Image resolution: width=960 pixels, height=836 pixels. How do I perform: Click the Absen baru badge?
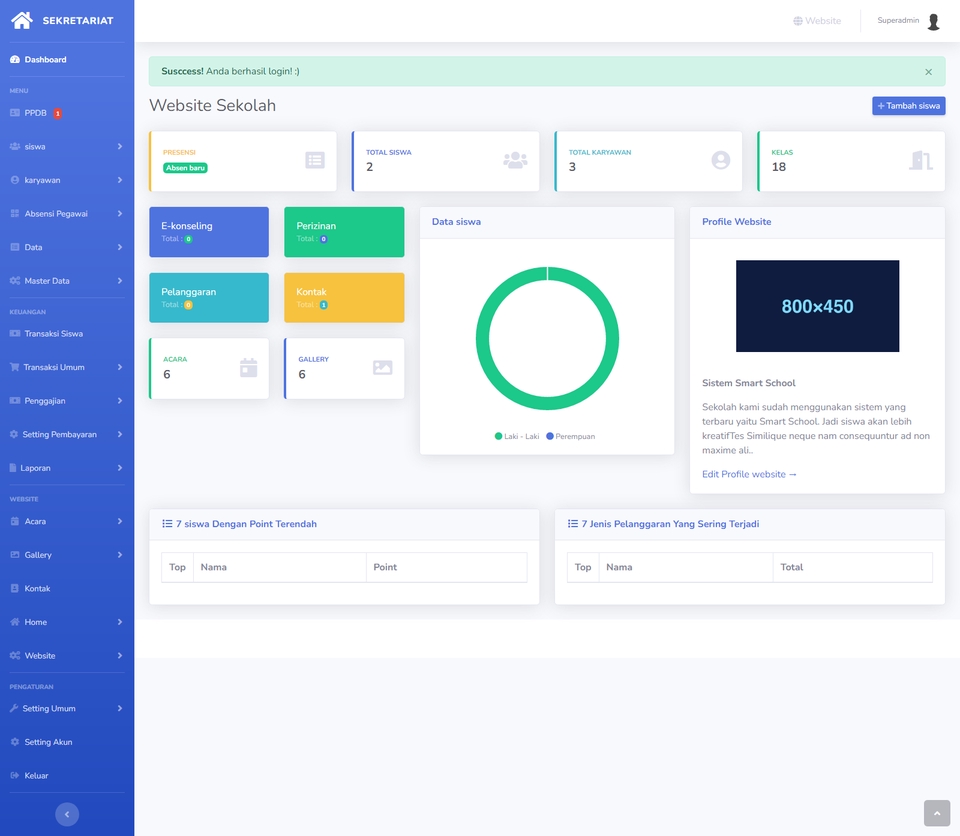[186, 168]
